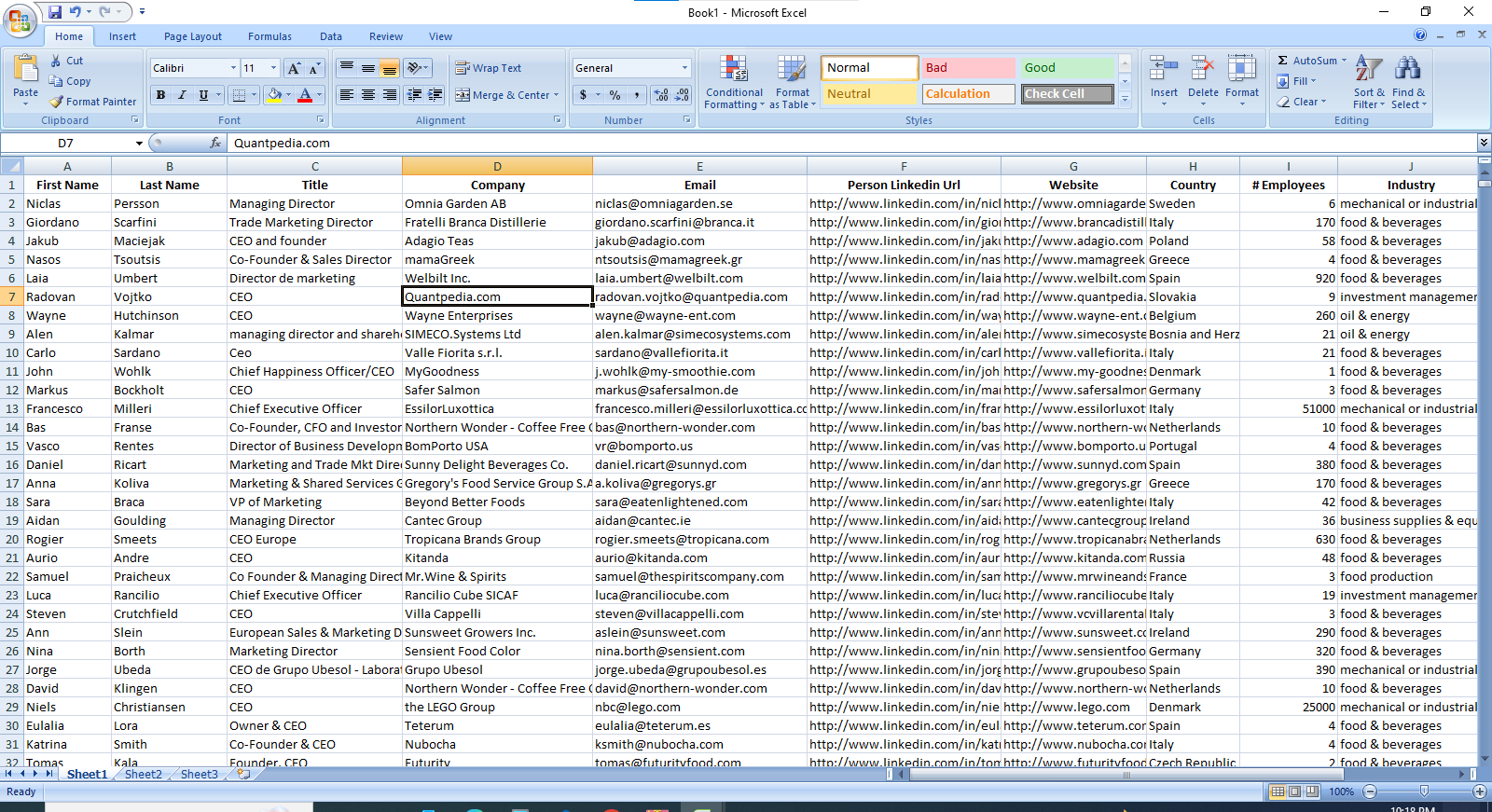Open the Fill dropdown
Screen dimensions: 1492x812
pos(1297,81)
